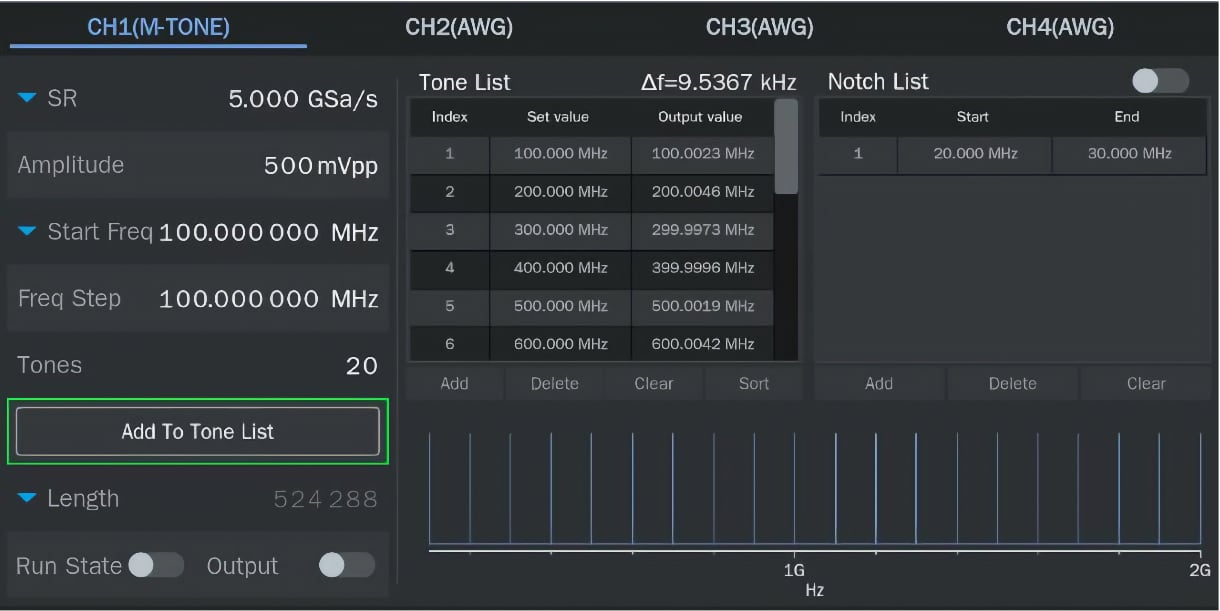Image resolution: width=1220 pixels, height=611 pixels.
Task: Click the Tone List scrollbar thumb
Action: click(787, 146)
